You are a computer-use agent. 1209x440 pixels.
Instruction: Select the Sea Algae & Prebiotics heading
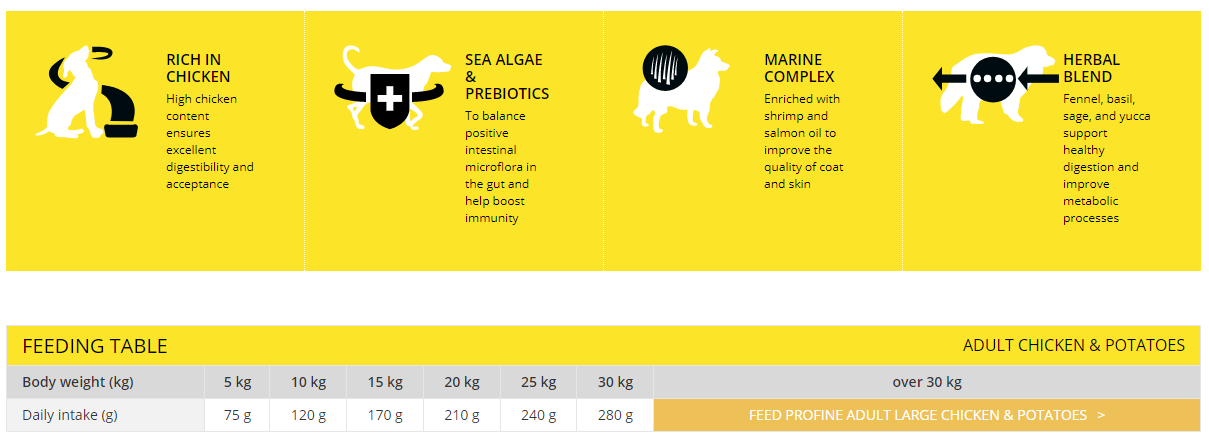point(507,77)
